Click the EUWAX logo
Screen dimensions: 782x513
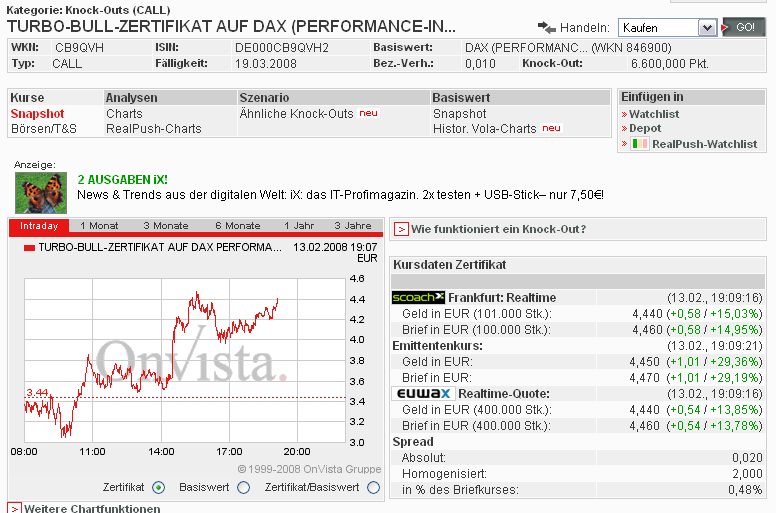pos(423,394)
